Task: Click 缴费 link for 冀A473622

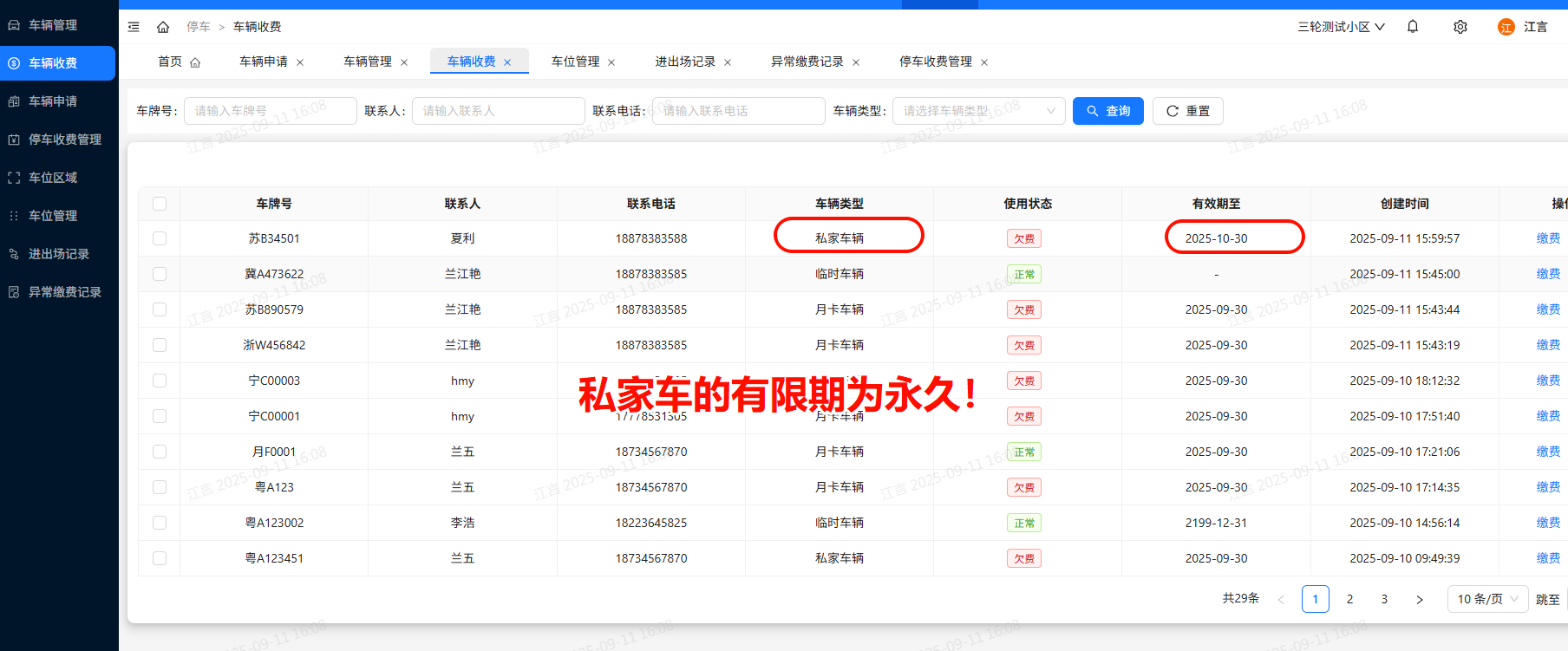Action: point(1548,274)
